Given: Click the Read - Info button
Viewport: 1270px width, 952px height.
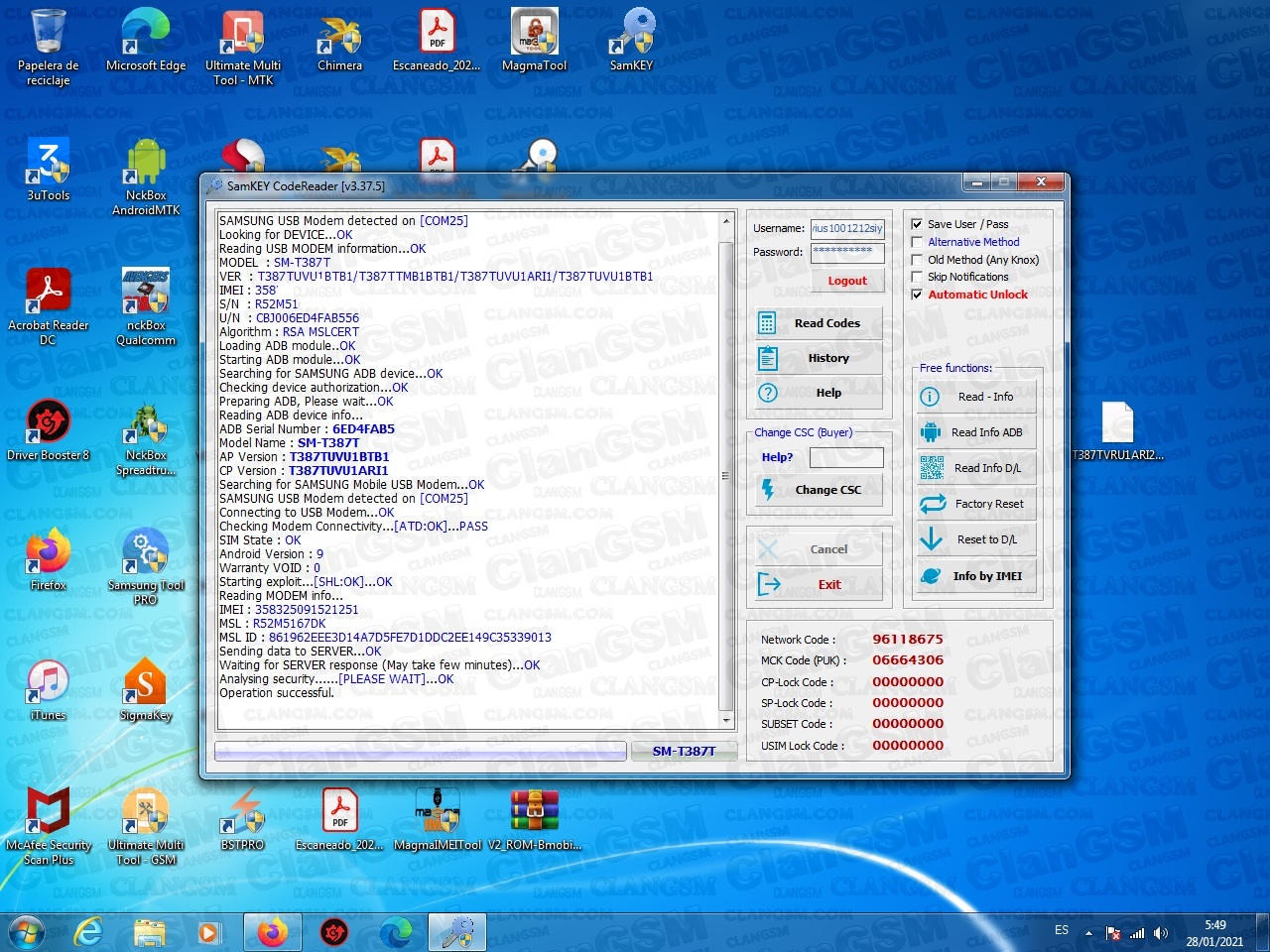Looking at the screenshot, I should 977,397.
